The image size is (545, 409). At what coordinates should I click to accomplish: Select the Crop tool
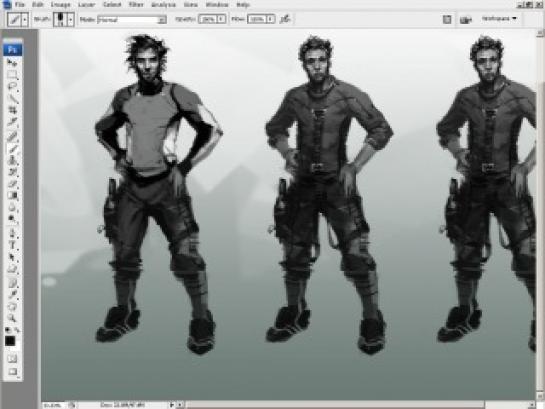pyautogui.click(x=12, y=110)
